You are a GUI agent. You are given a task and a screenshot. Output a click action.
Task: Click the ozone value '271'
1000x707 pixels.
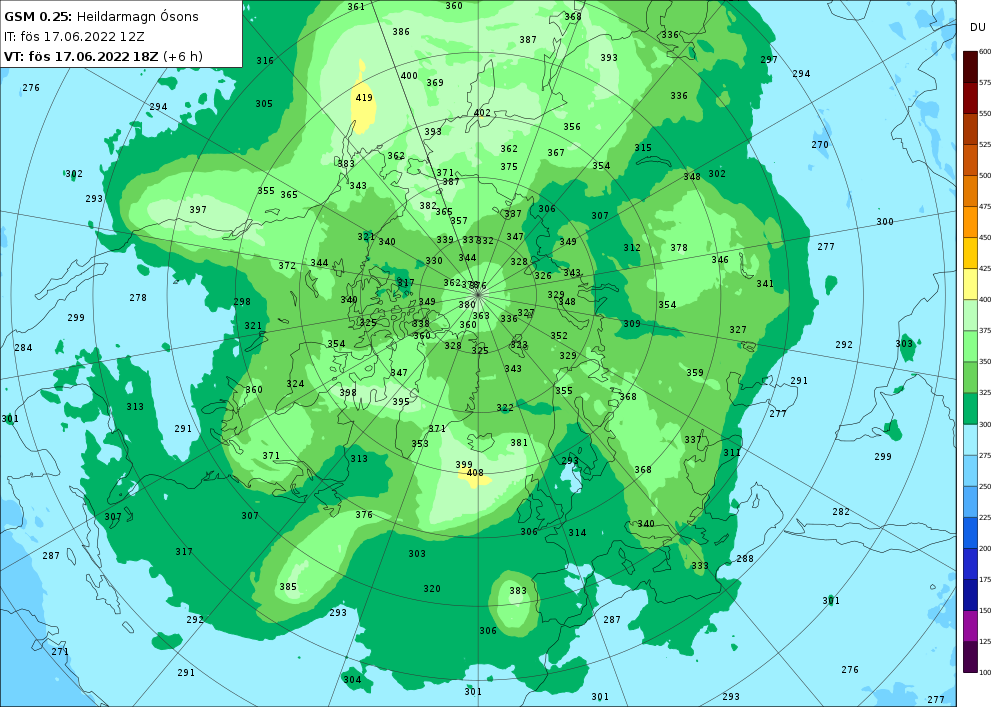[x=60, y=652]
